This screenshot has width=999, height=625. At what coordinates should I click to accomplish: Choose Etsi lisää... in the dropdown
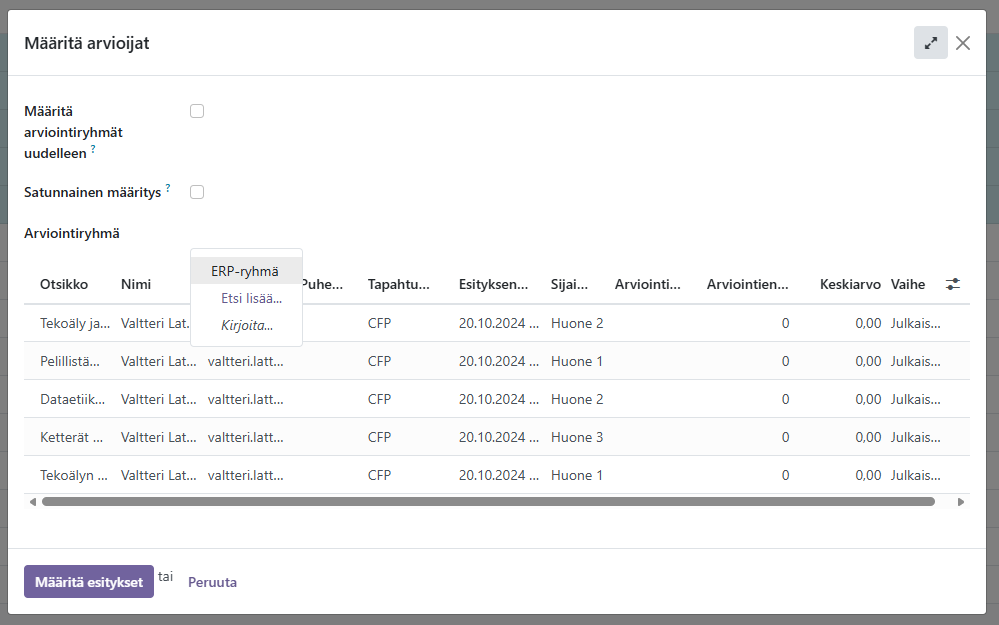(251, 298)
